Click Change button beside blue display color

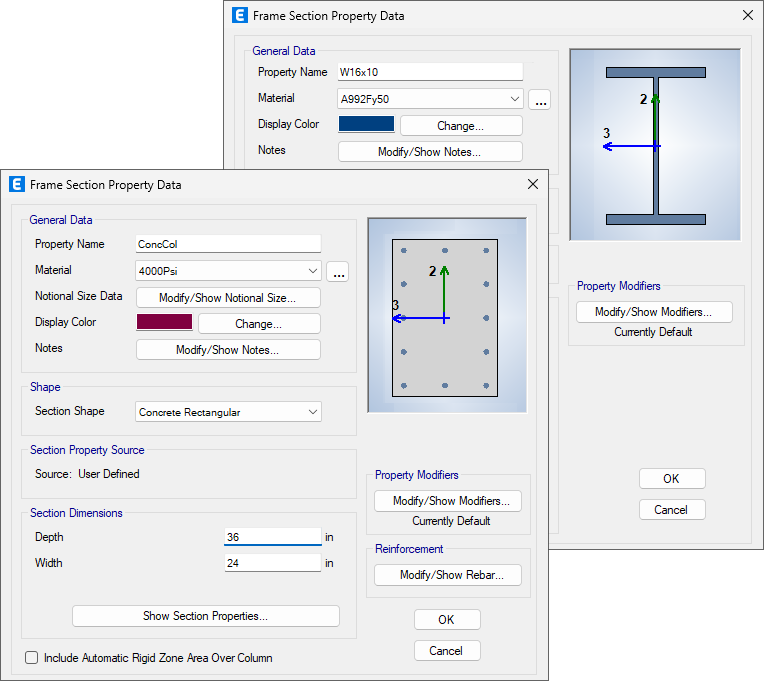click(x=461, y=126)
